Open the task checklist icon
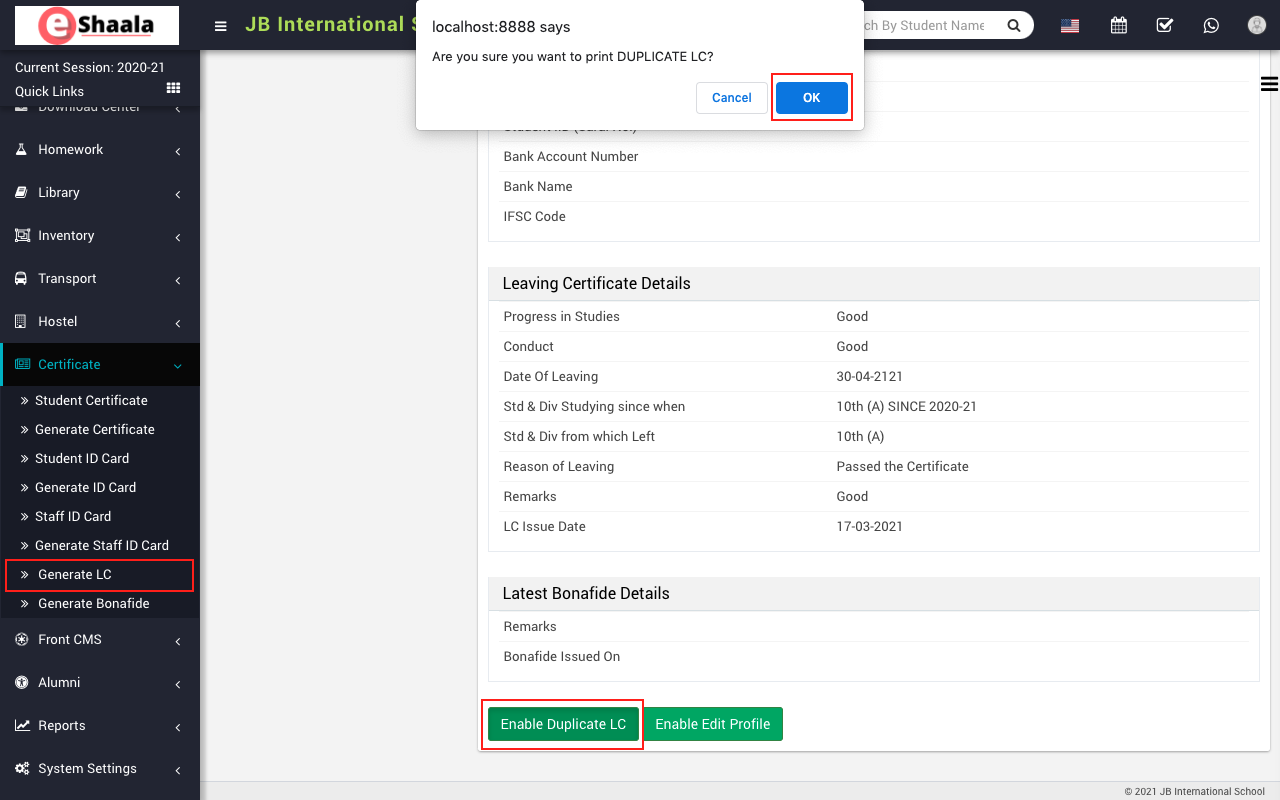Viewport: 1280px width, 800px height. [x=1165, y=26]
